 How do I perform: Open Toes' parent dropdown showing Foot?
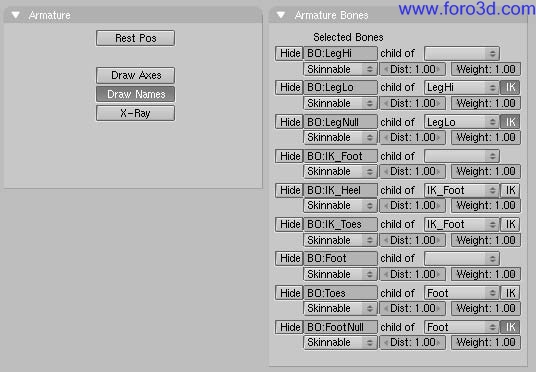click(x=462, y=293)
